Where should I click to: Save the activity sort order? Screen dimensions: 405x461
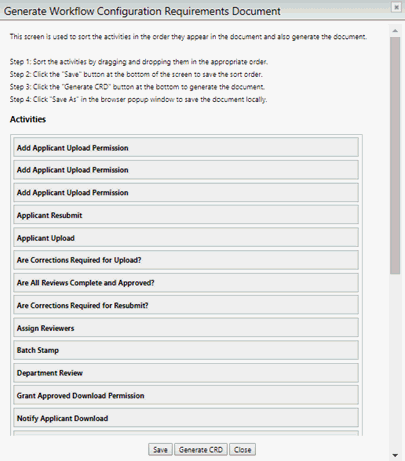[x=160, y=449]
